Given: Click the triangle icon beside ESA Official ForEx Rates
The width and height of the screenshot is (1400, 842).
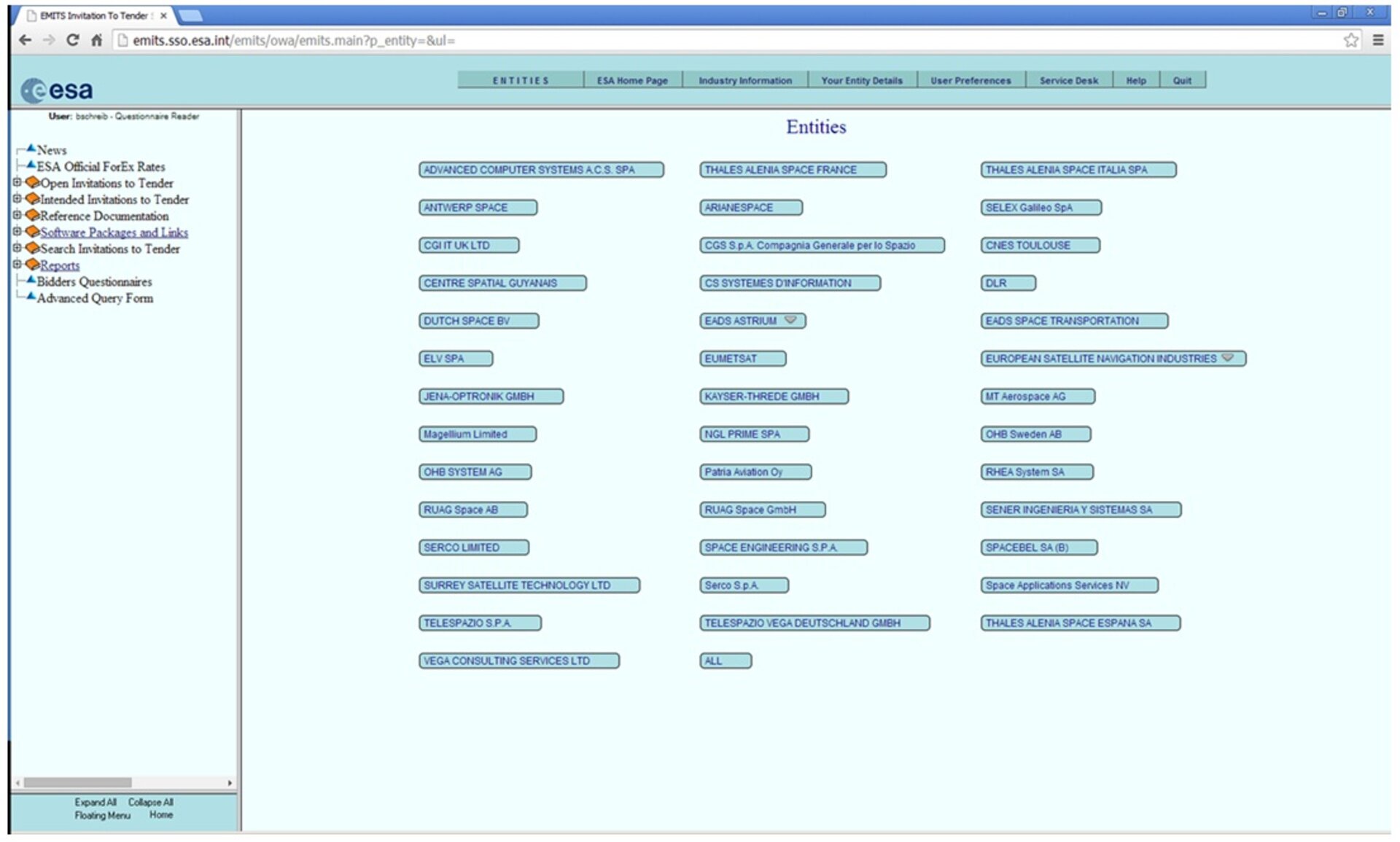Looking at the screenshot, I should tap(31, 165).
